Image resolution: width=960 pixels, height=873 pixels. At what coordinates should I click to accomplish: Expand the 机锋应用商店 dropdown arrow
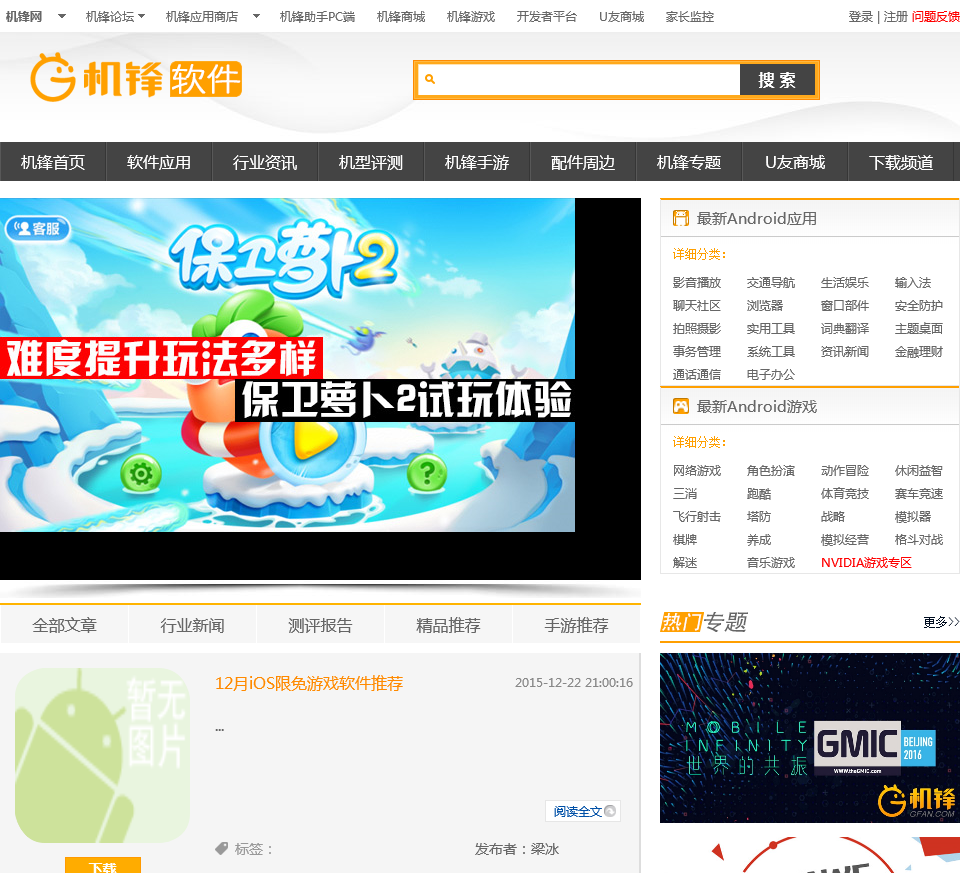(x=256, y=17)
